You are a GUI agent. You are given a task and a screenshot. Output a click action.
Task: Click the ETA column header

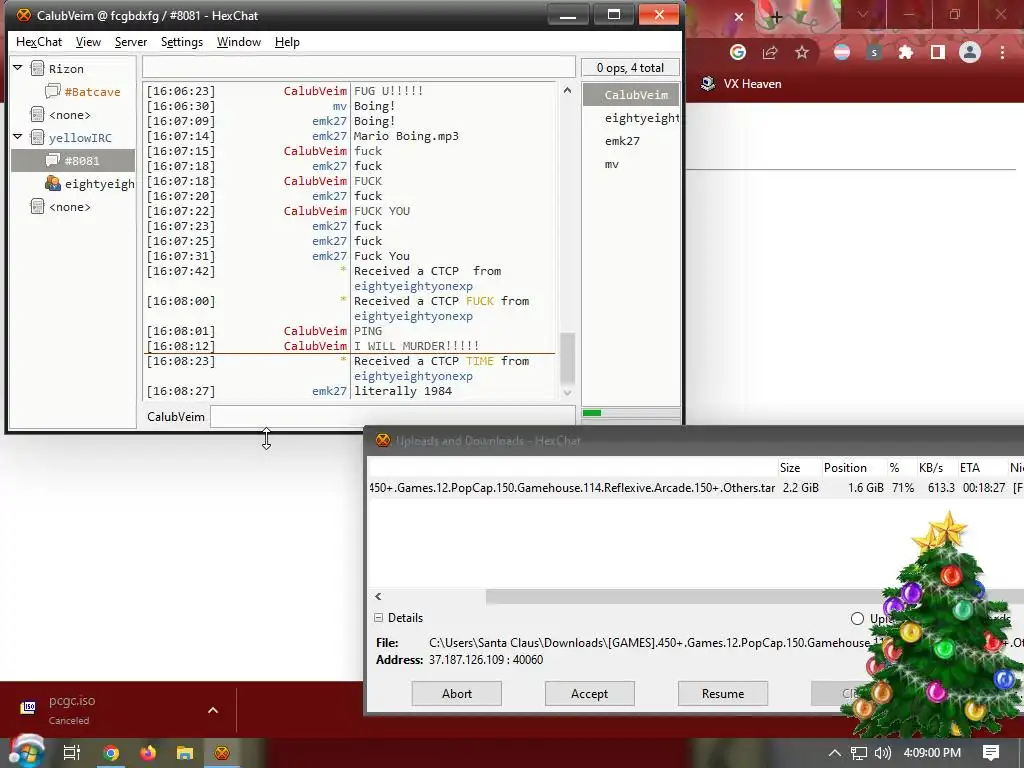click(x=970, y=468)
